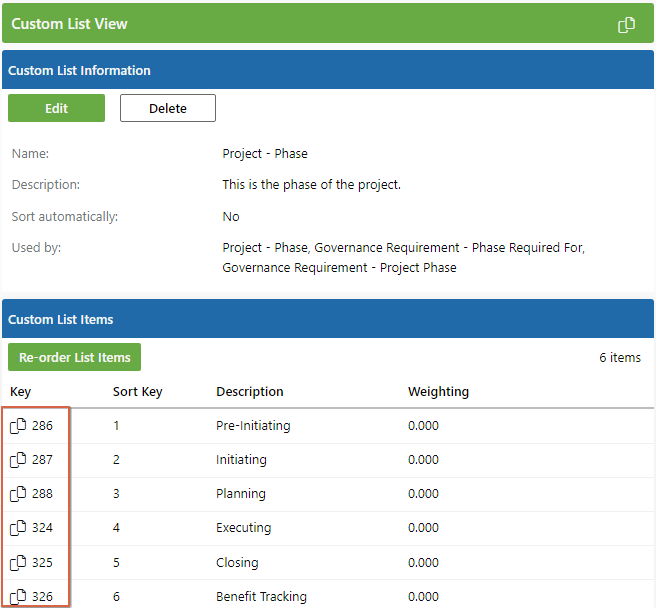Click the weighting 0.000 in Closing row
656x608 pixels.
tap(423, 563)
